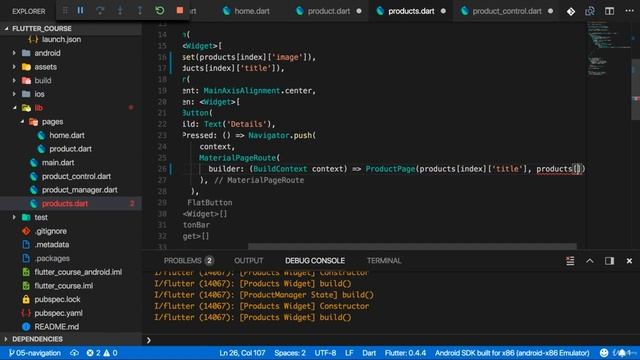Click the open changes icon in tab bar
The height and width of the screenshot is (360, 640).
point(590,11)
